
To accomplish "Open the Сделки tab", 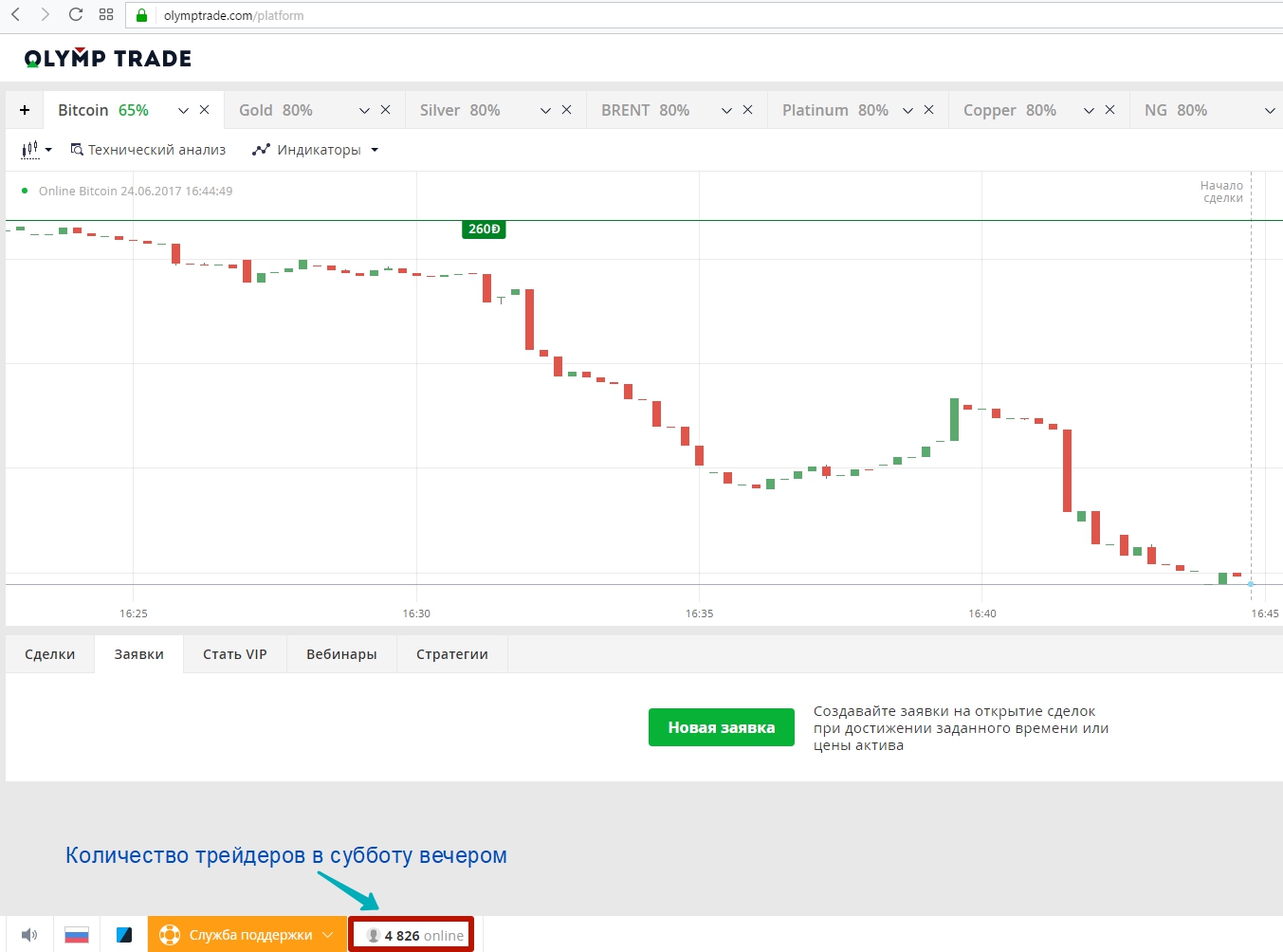I will click(50, 654).
